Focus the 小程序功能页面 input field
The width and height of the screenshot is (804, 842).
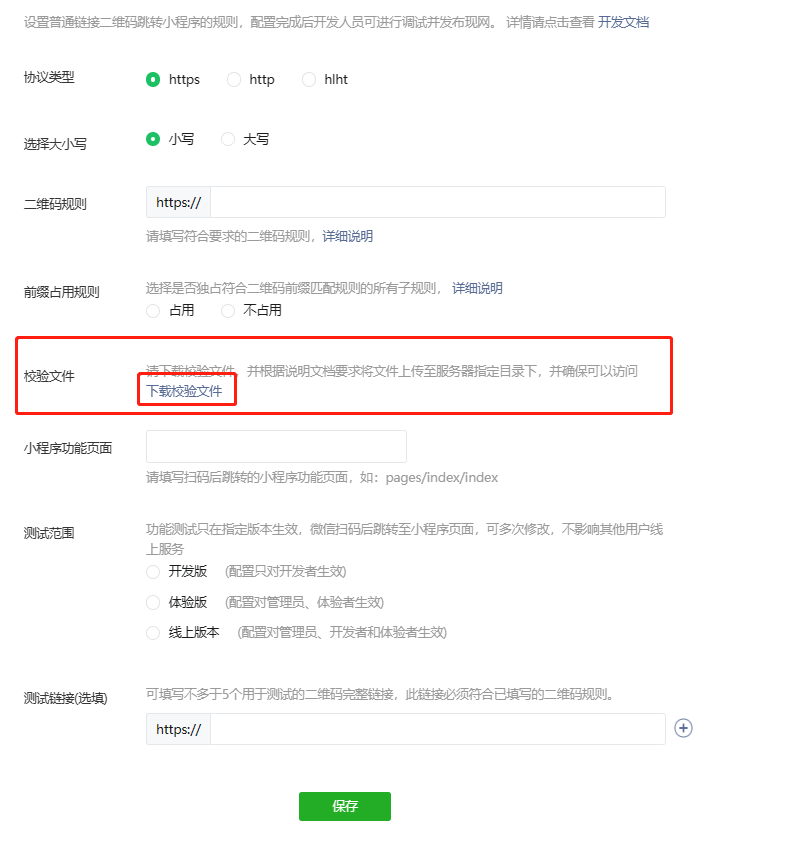point(276,446)
